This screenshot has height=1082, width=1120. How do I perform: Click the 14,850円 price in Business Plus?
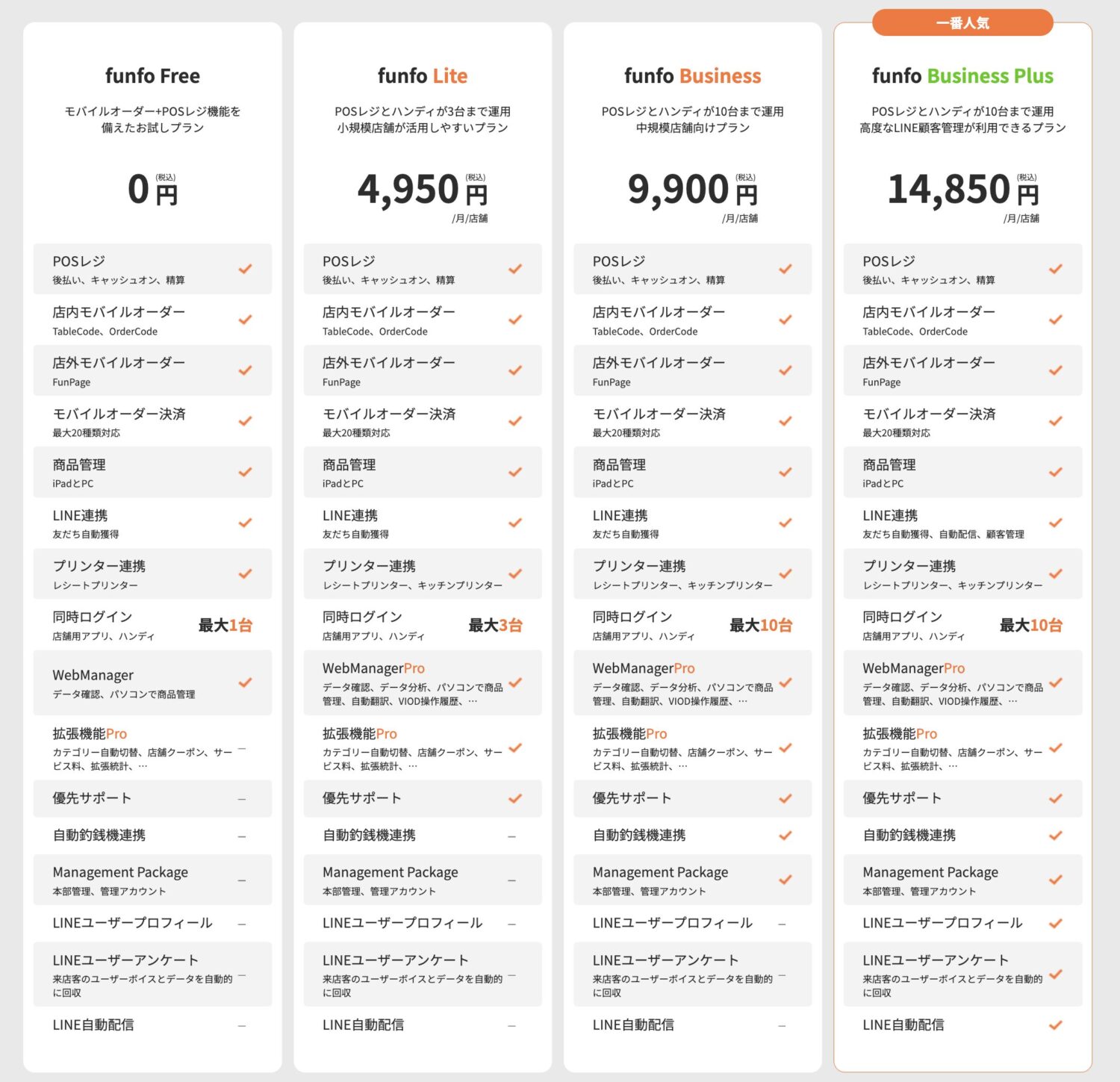[x=962, y=190]
